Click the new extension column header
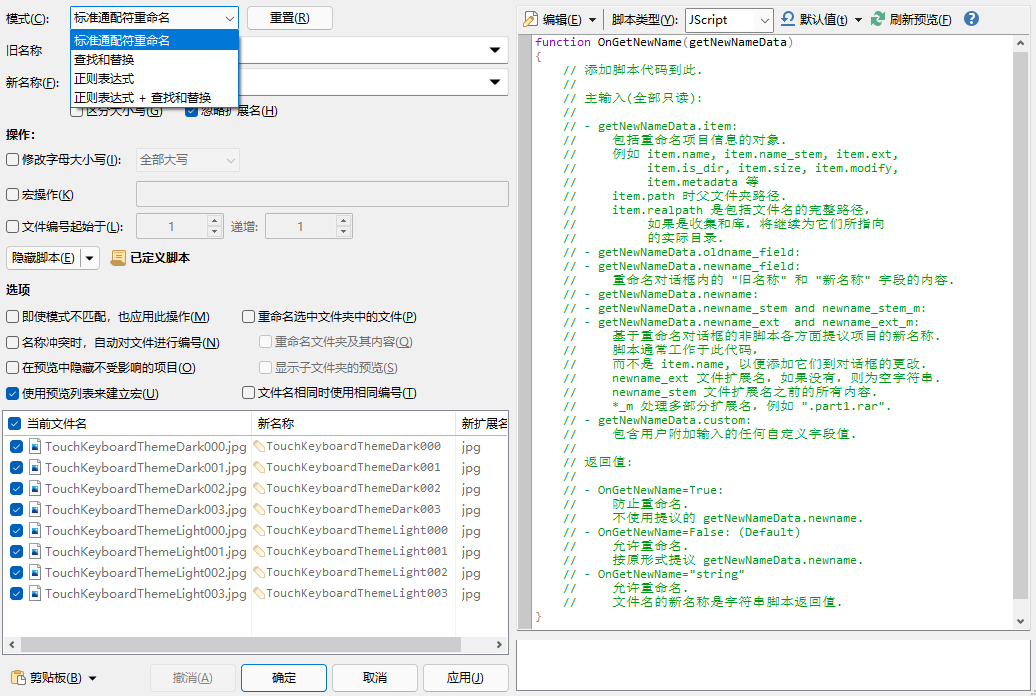Image resolution: width=1036 pixels, height=696 pixels. [484, 424]
